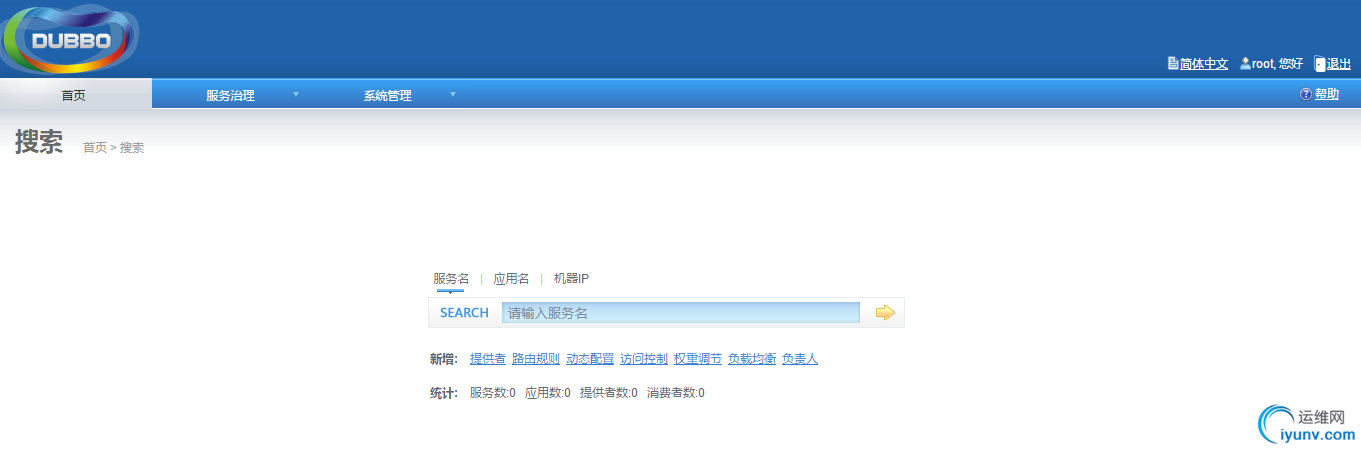Focus the 请输入服务名 search field
1361x451 pixels.
coord(681,313)
